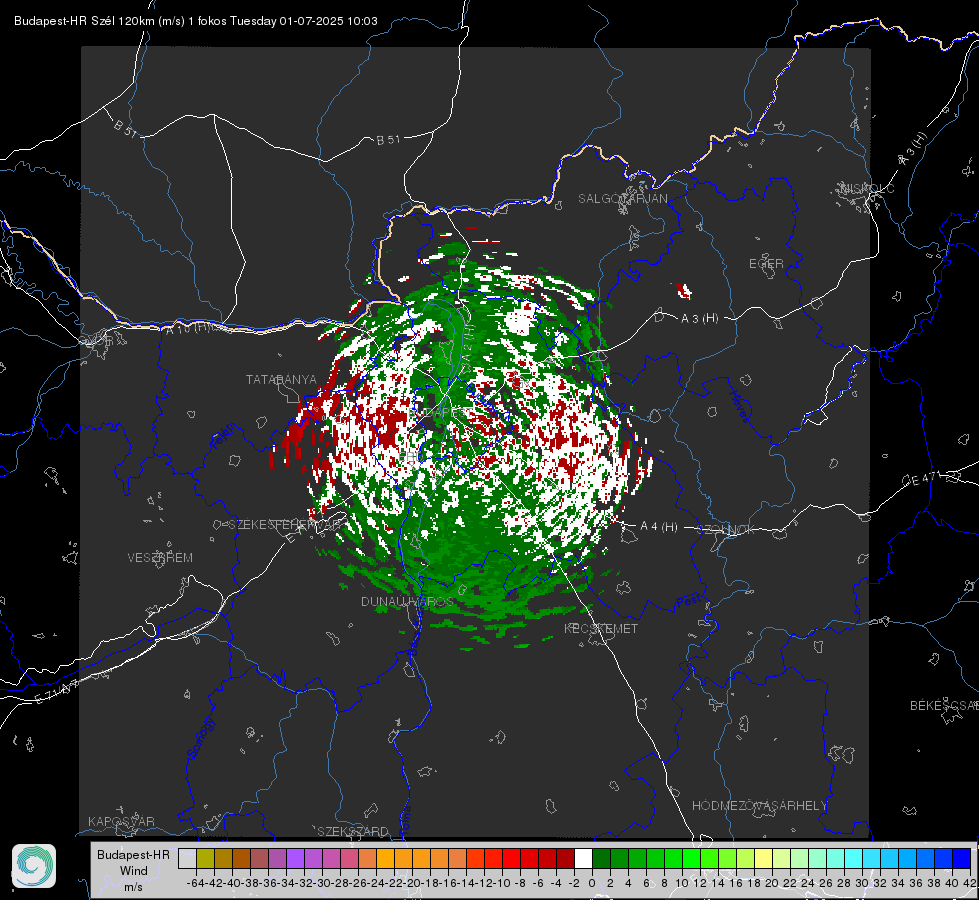This screenshot has height=900, width=979.
Task: Click the legend value label 42
Action: click(x=970, y=883)
